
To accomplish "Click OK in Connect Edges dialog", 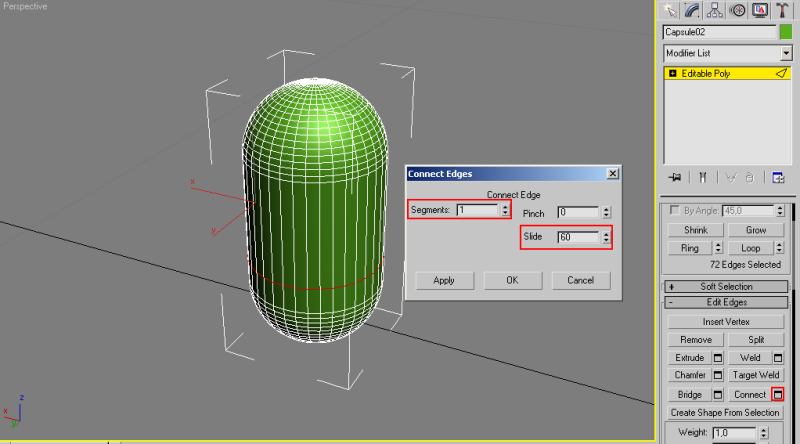I will (512, 281).
